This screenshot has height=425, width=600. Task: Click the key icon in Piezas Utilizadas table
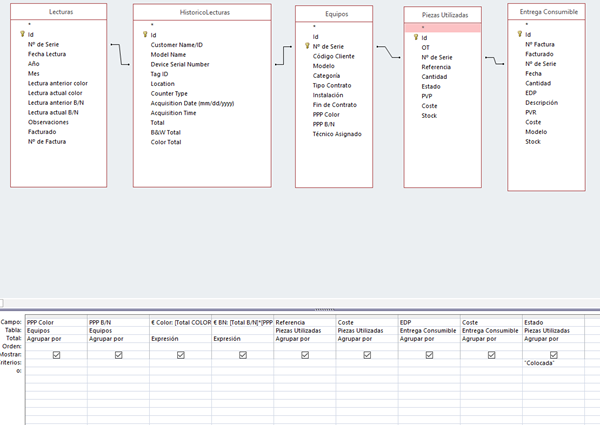coord(415,38)
